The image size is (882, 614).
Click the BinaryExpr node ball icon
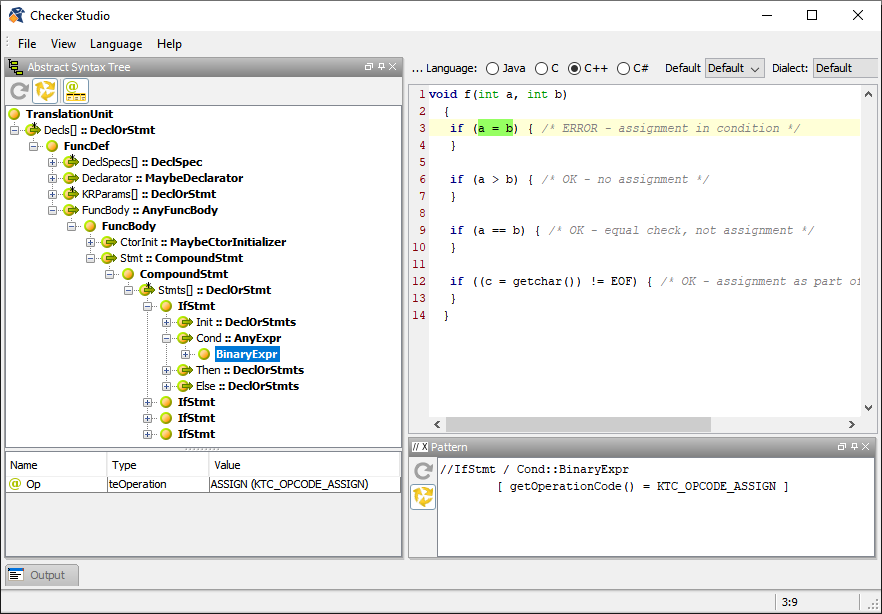coord(204,354)
